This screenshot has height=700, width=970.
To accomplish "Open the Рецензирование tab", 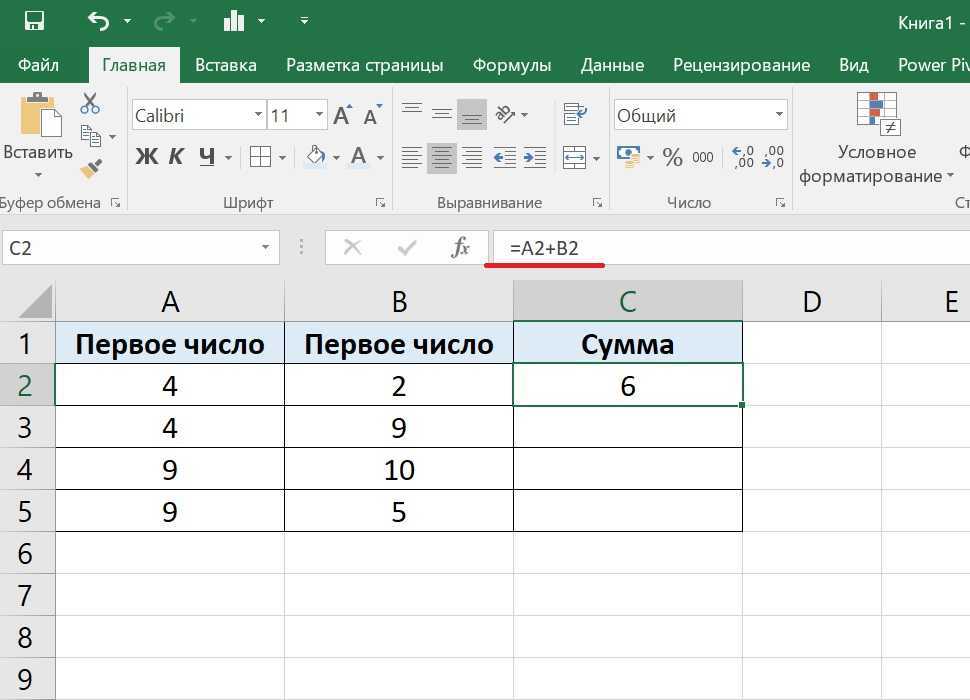I will click(x=741, y=65).
